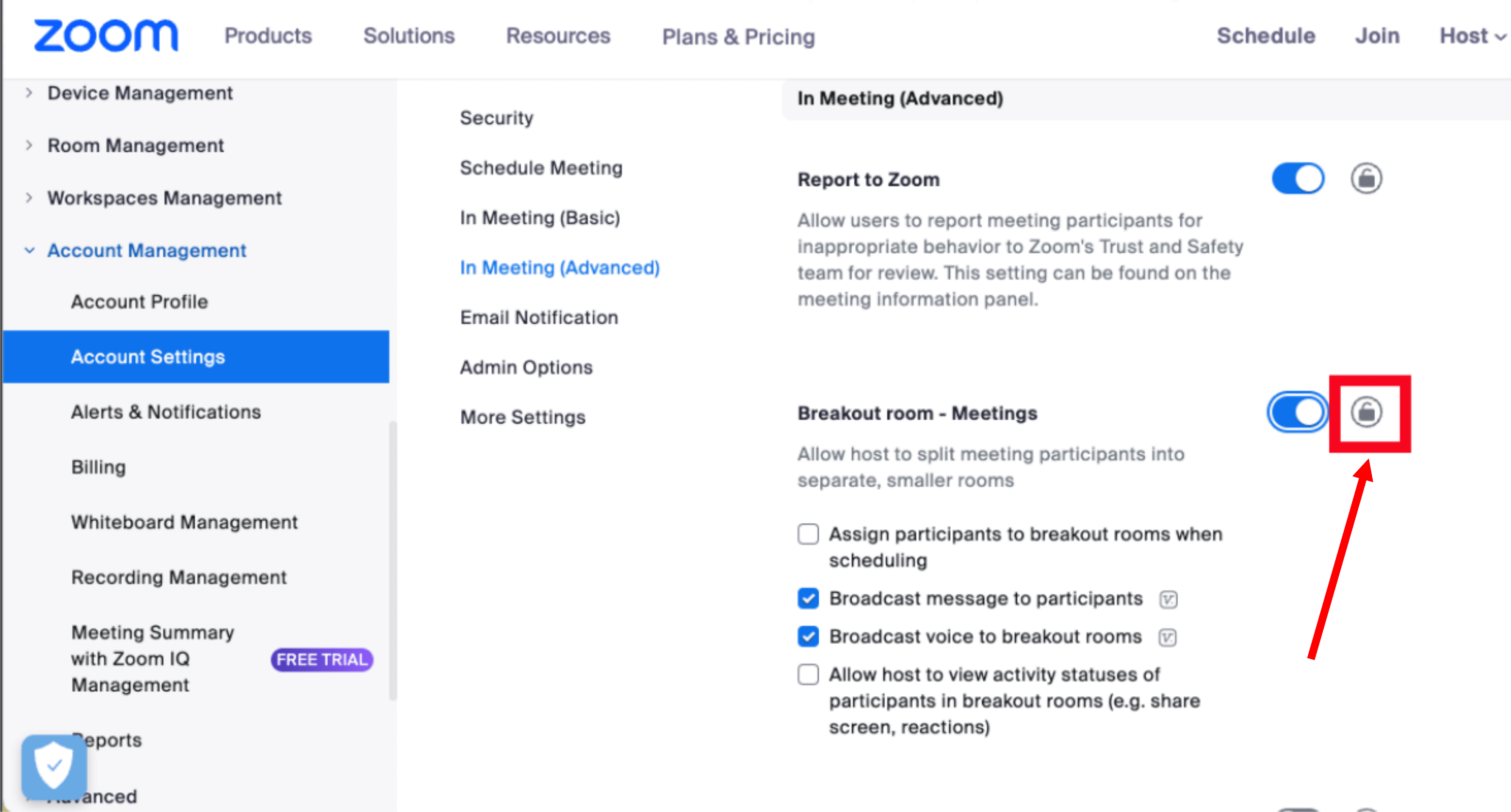Screen dimensions: 1511x812
Task: Select the Schedule Meeting menu item
Action: (540, 167)
